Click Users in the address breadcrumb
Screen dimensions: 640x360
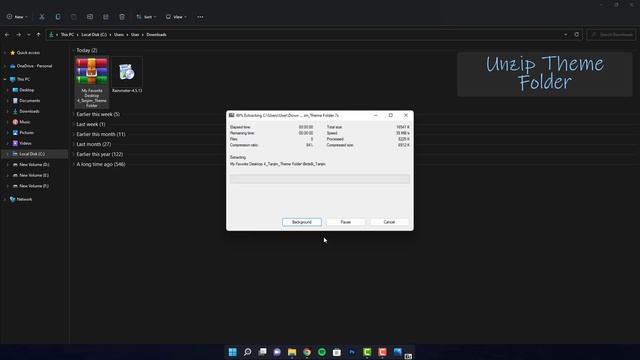pos(119,35)
